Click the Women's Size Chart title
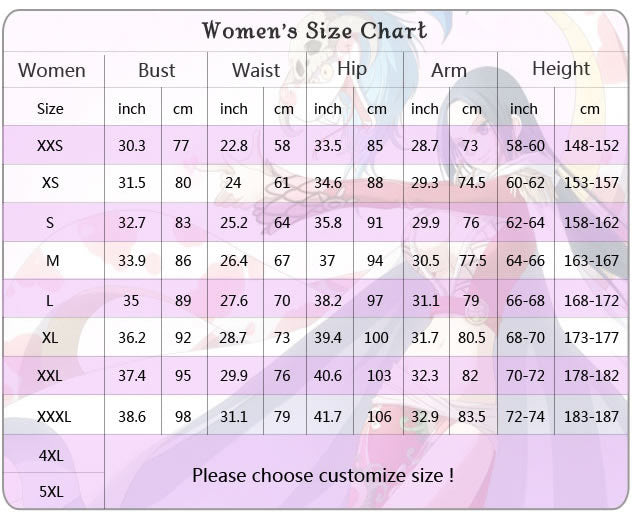This screenshot has height=521, width=632. tap(314, 30)
